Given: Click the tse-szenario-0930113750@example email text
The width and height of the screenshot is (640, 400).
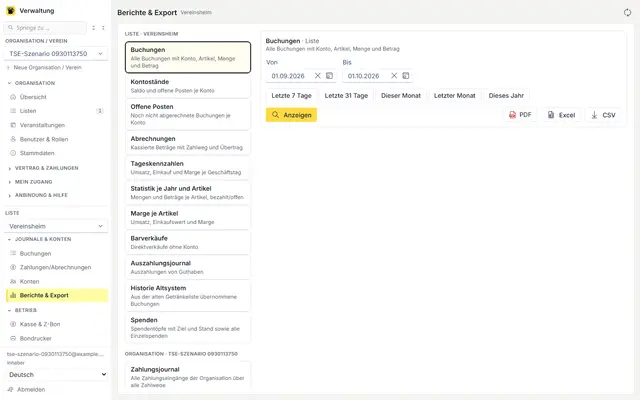Looking at the screenshot, I should (55, 354).
